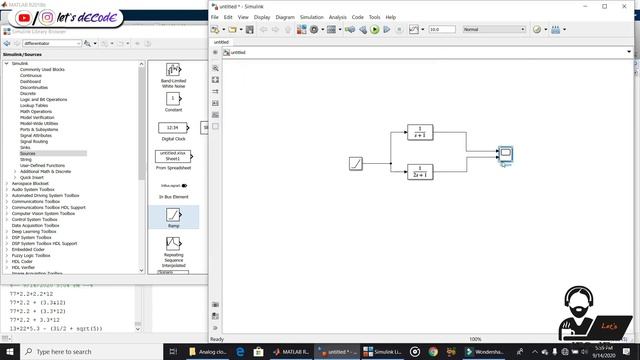Image resolution: width=640 pixels, height=360 pixels.
Task: Select the Ramp source block on the canvas
Action: click(x=356, y=164)
